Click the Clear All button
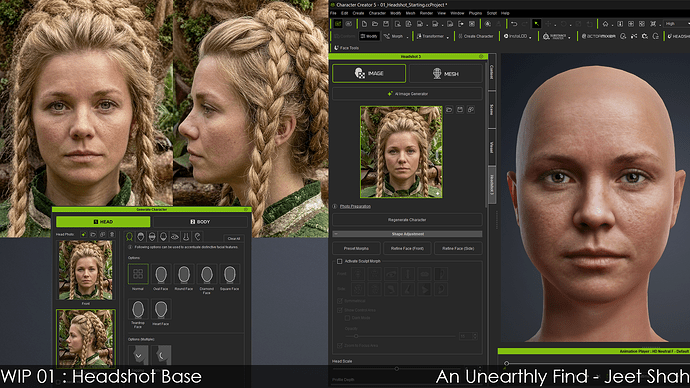 [x=234, y=238]
